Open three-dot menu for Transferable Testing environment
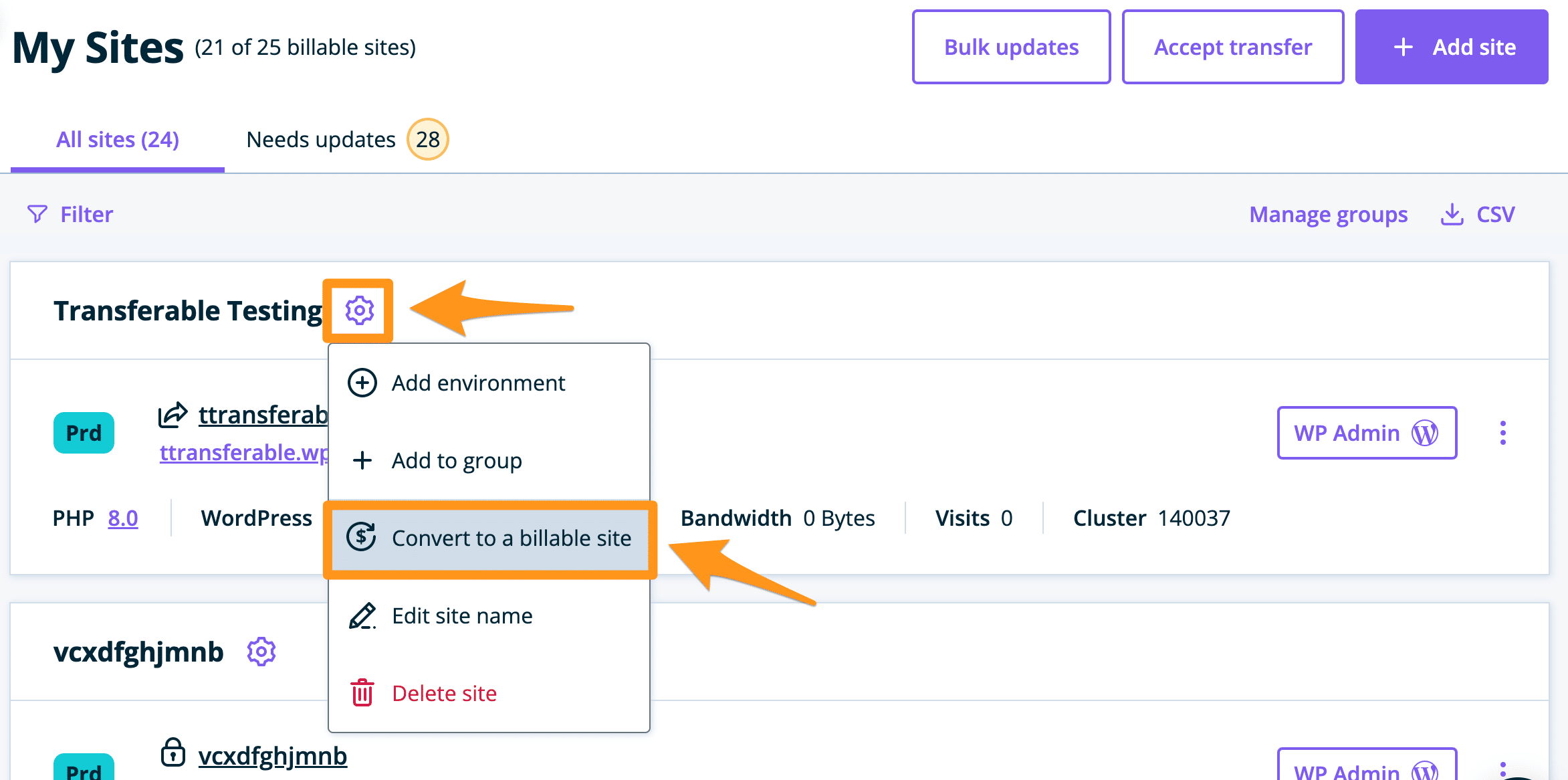The height and width of the screenshot is (780, 1568). click(1502, 433)
